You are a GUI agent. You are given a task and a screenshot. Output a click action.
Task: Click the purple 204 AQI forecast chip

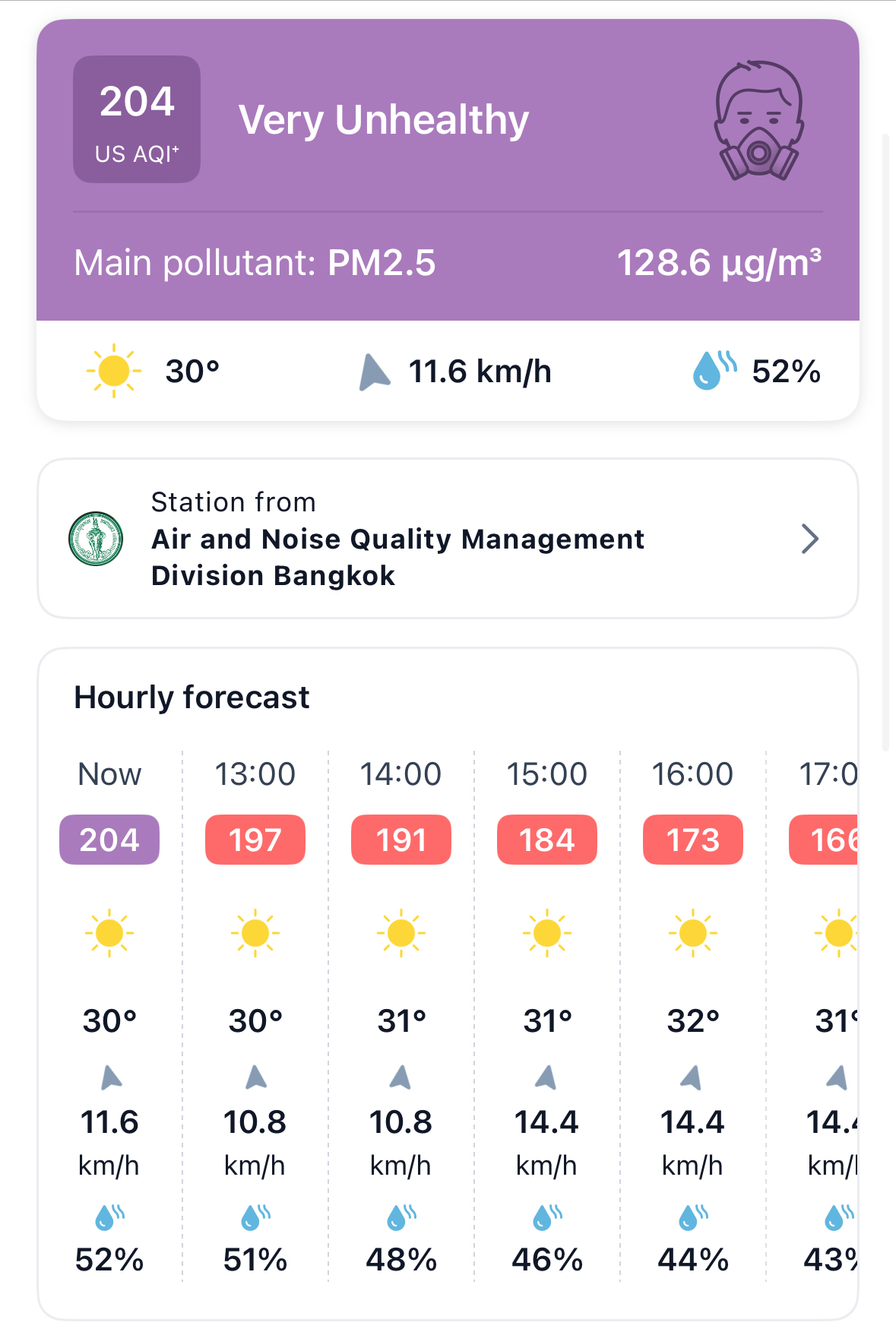[x=109, y=840]
